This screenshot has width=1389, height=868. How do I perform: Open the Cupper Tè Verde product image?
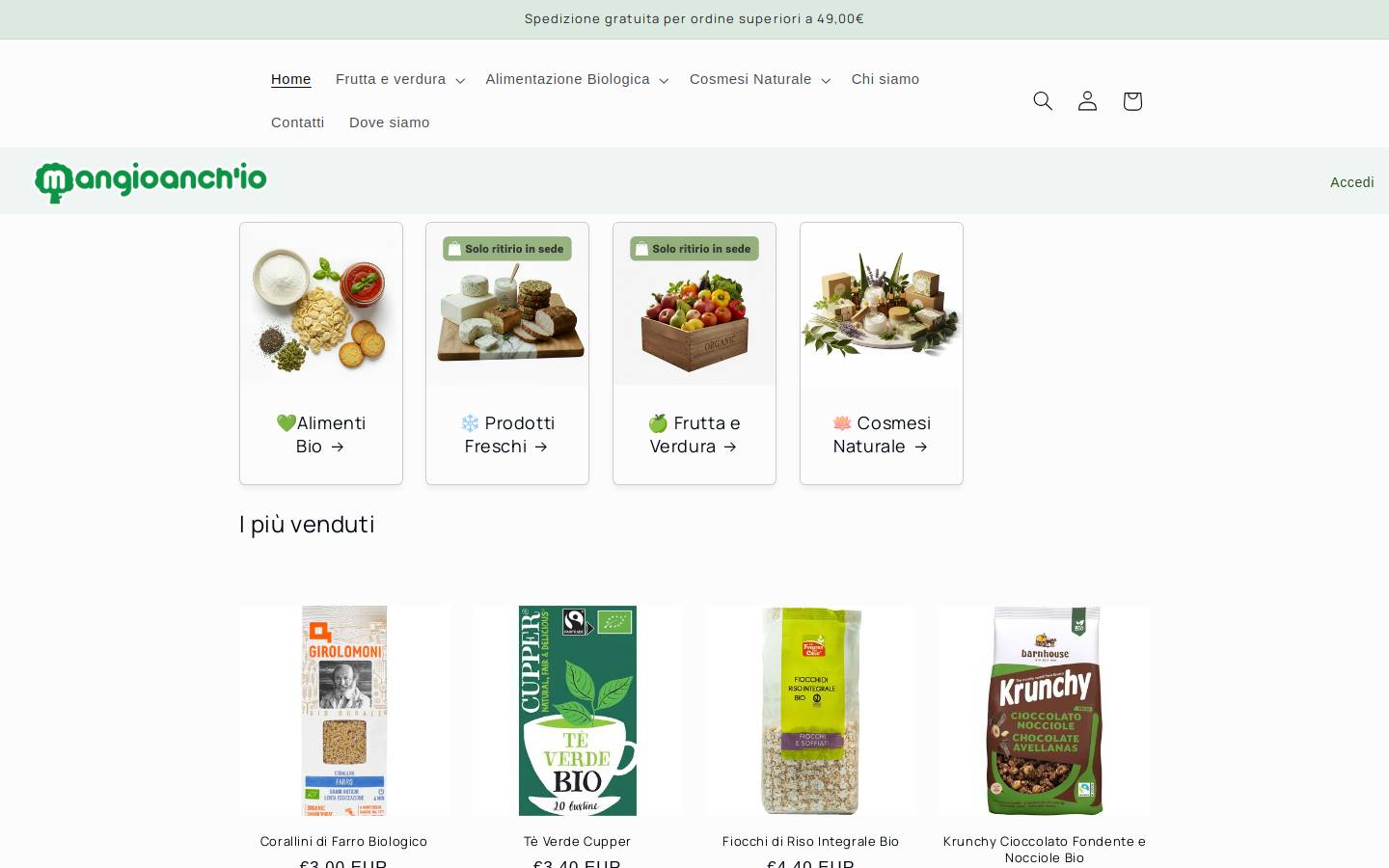(578, 711)
